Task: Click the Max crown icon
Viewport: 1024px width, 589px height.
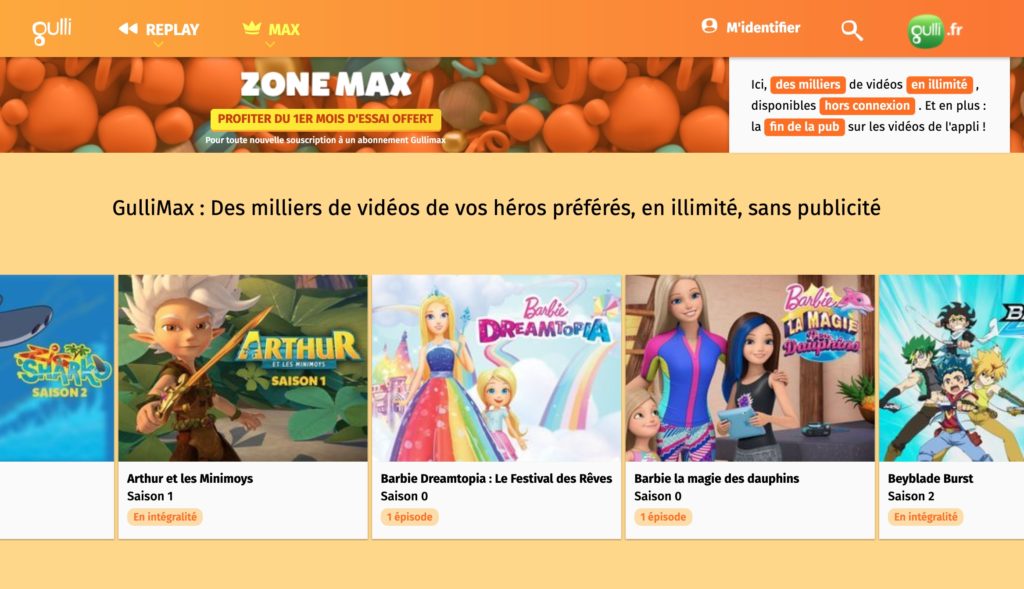Action: coord(252,28)
